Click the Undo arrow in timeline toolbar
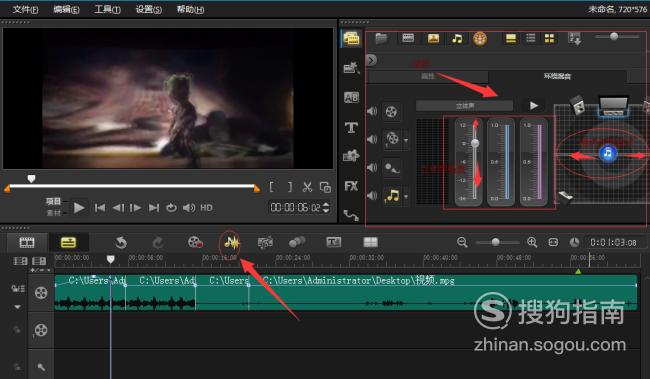 pyautogui.click(x=121, y=243)
